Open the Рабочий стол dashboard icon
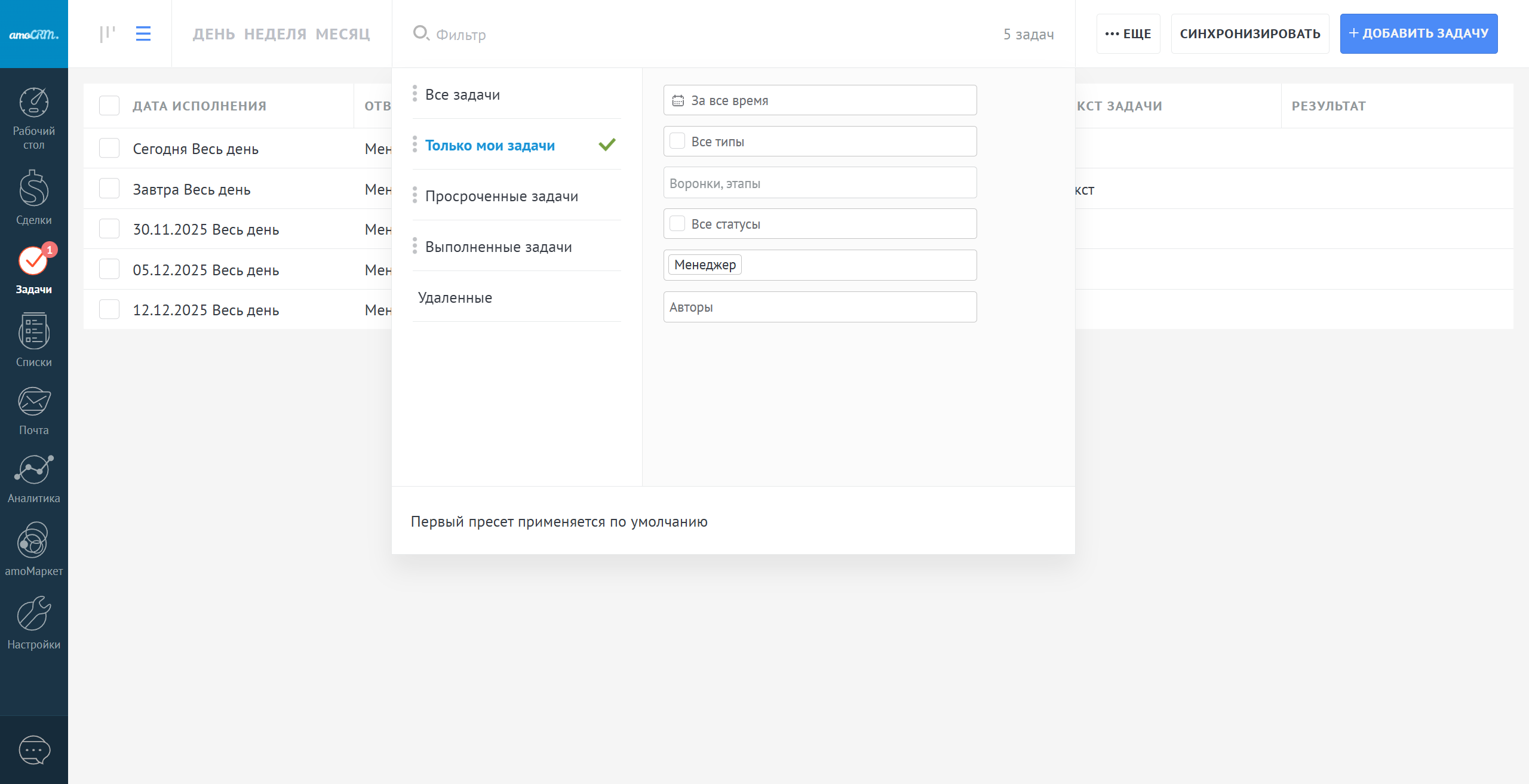This screenshot has height=784, width=1529. pos(34,103)
